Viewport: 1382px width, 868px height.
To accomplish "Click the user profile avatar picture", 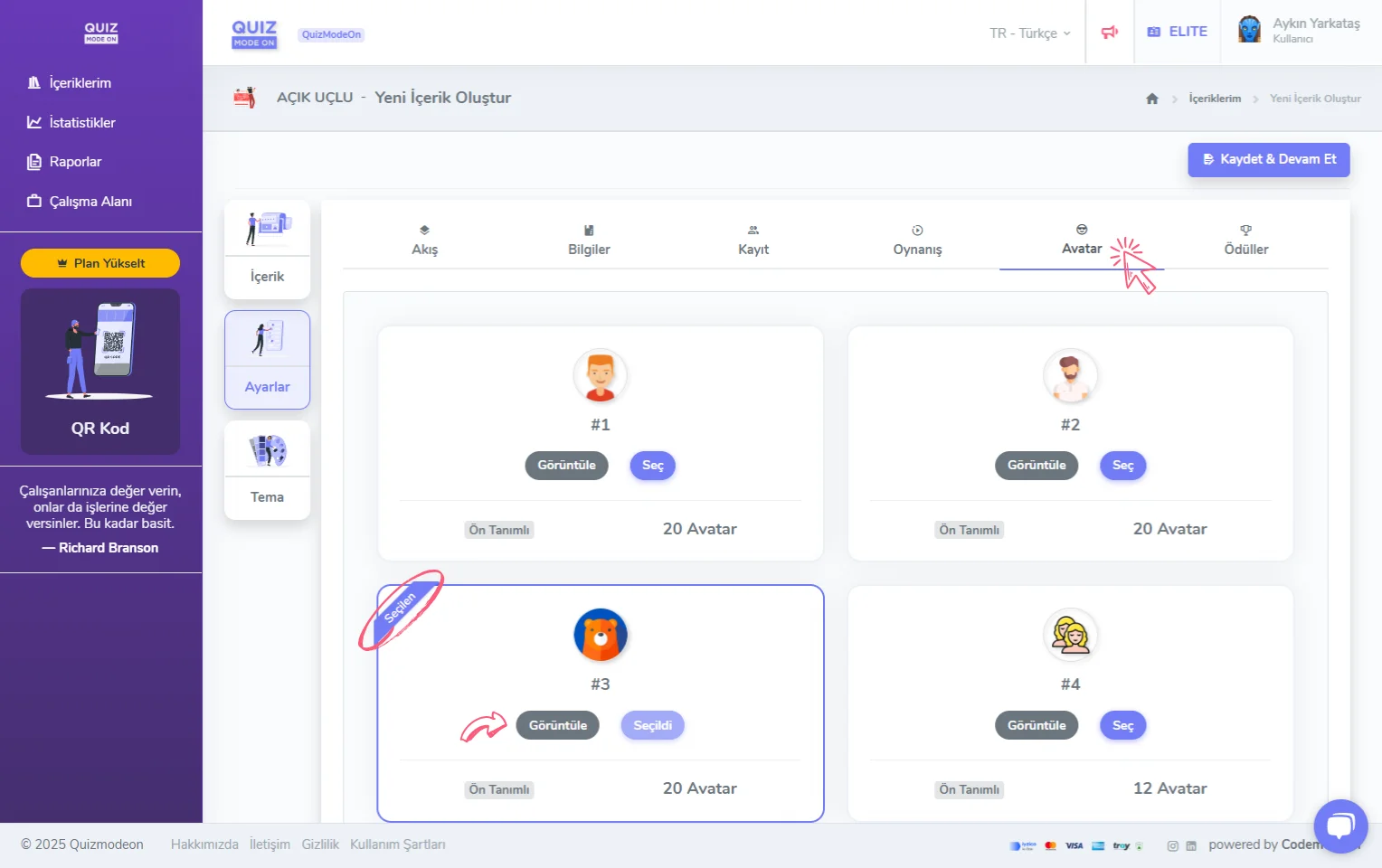I will (x=1249, y=30).
